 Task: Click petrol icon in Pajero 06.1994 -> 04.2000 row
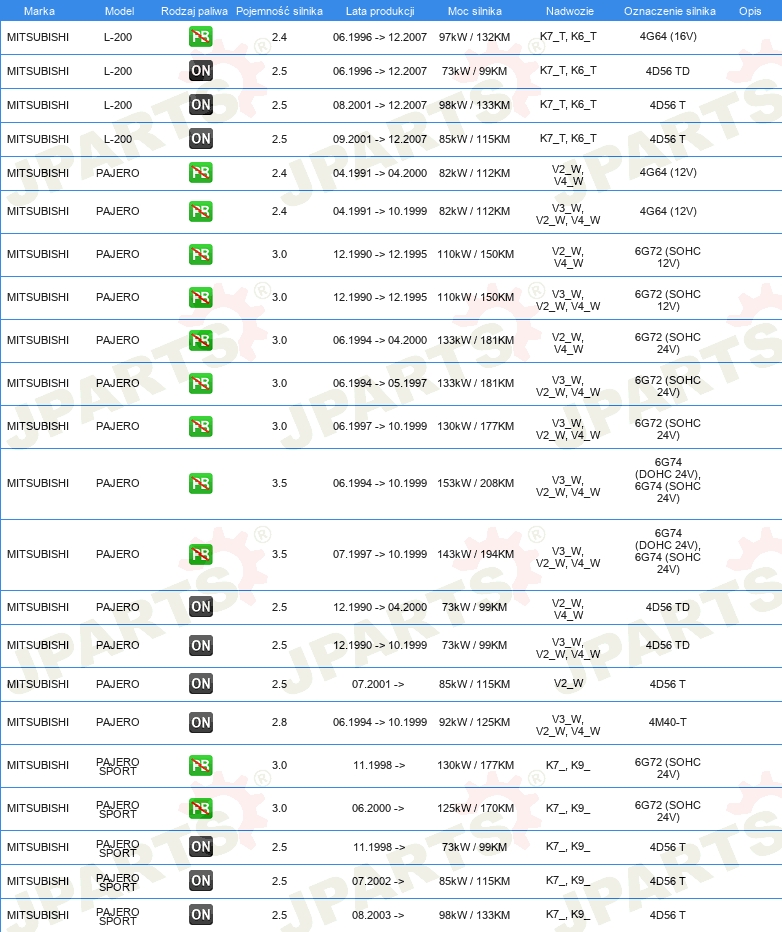click(201, 340)
